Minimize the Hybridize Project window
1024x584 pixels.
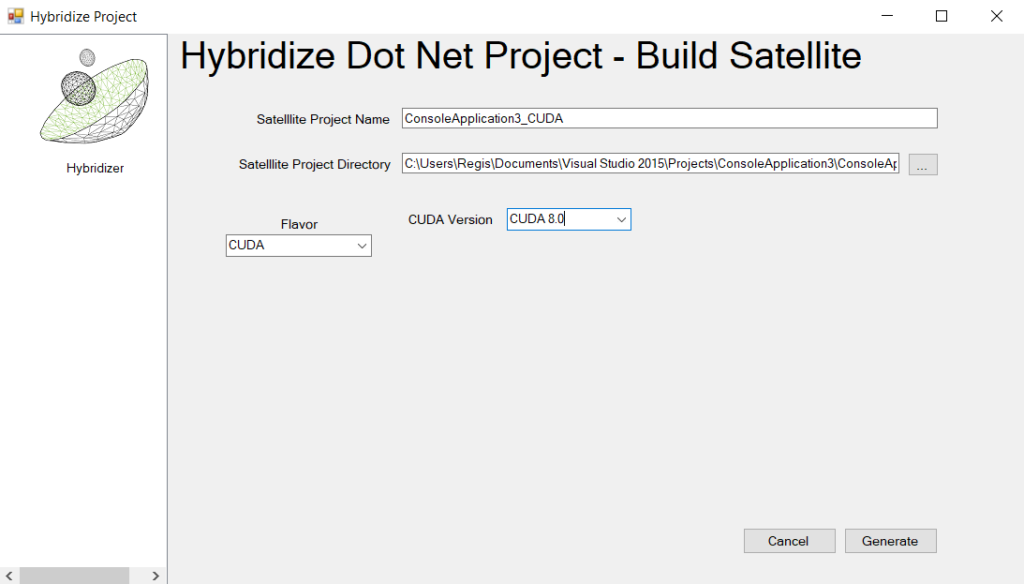[886, 16]
